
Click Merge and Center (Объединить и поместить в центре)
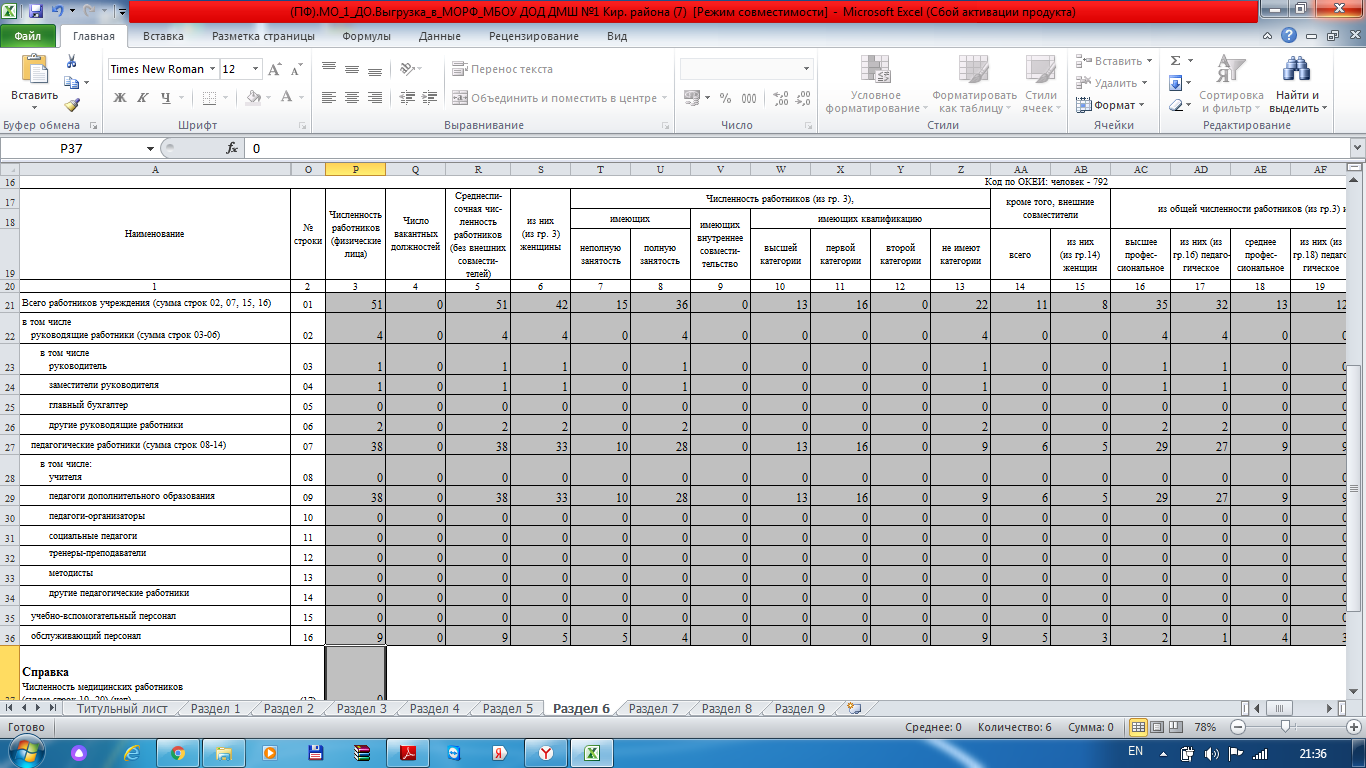tap(554, 98)
